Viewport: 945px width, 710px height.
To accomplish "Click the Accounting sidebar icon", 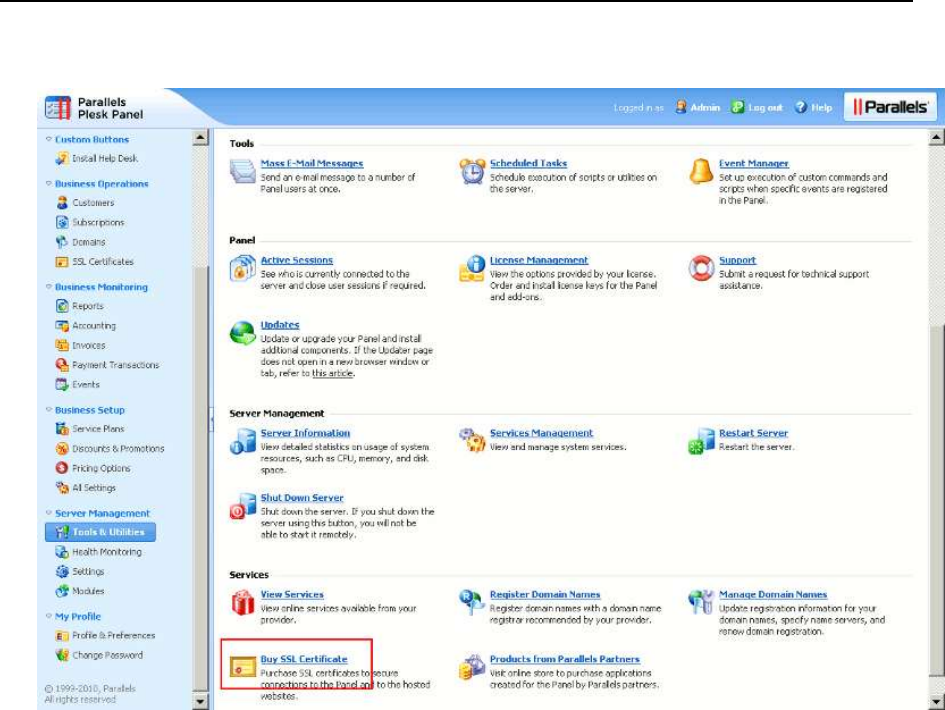I will (x=62, y=325).
